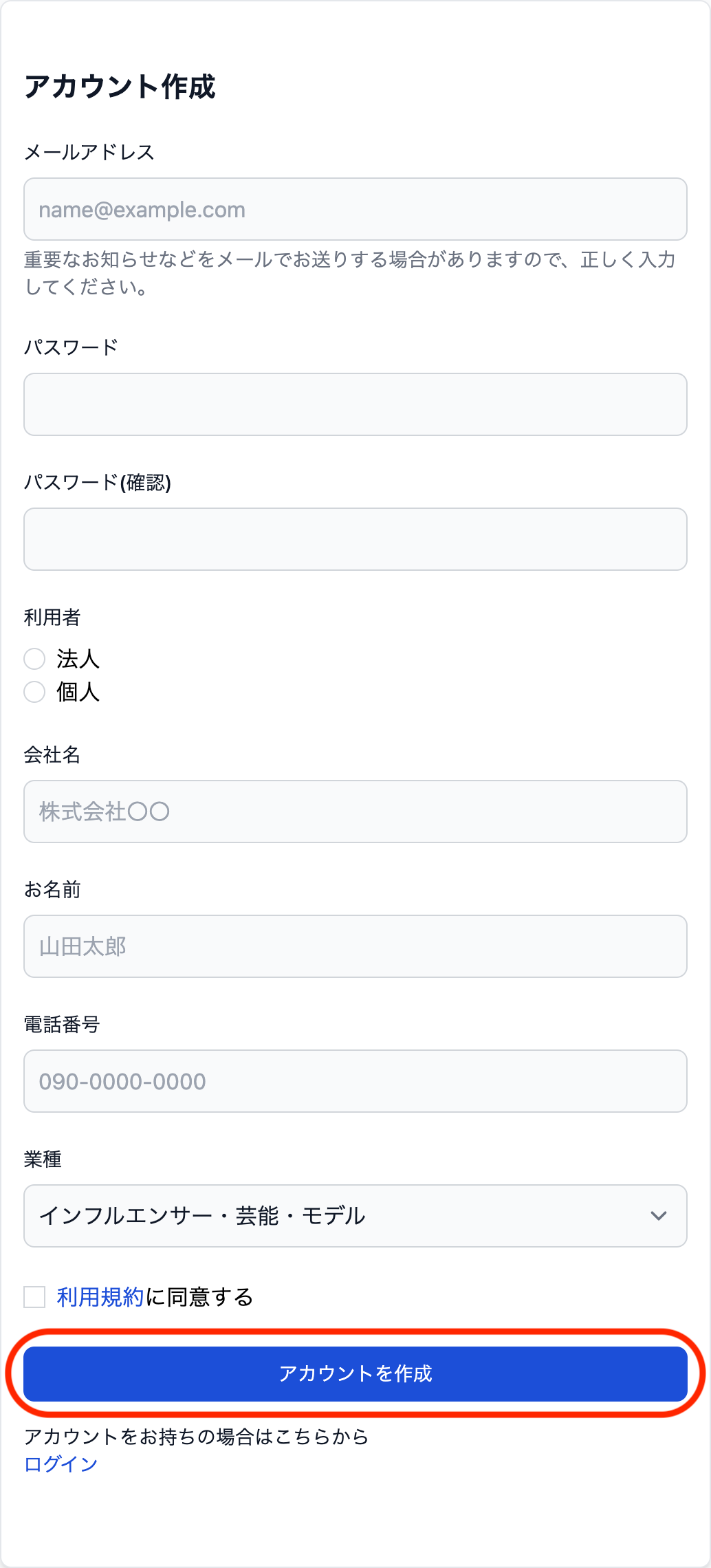The height and width of the screenshot is (1568, 711).
Task: Select the 個人 radio button
Action: pos(34,692)
